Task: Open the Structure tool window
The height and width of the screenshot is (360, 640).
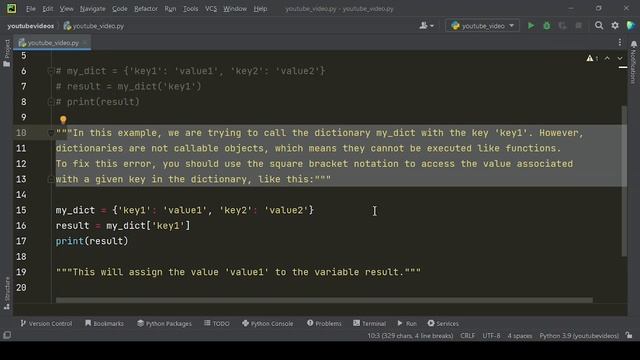Action: pos(7,293)
